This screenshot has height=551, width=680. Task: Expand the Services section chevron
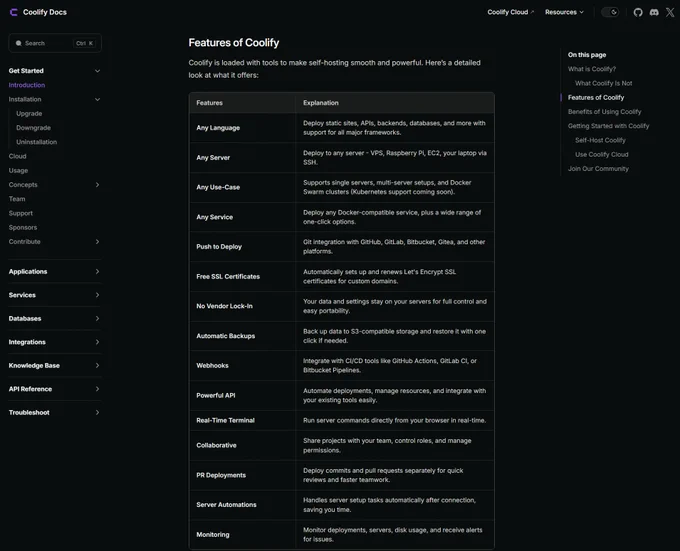(97, 295)
